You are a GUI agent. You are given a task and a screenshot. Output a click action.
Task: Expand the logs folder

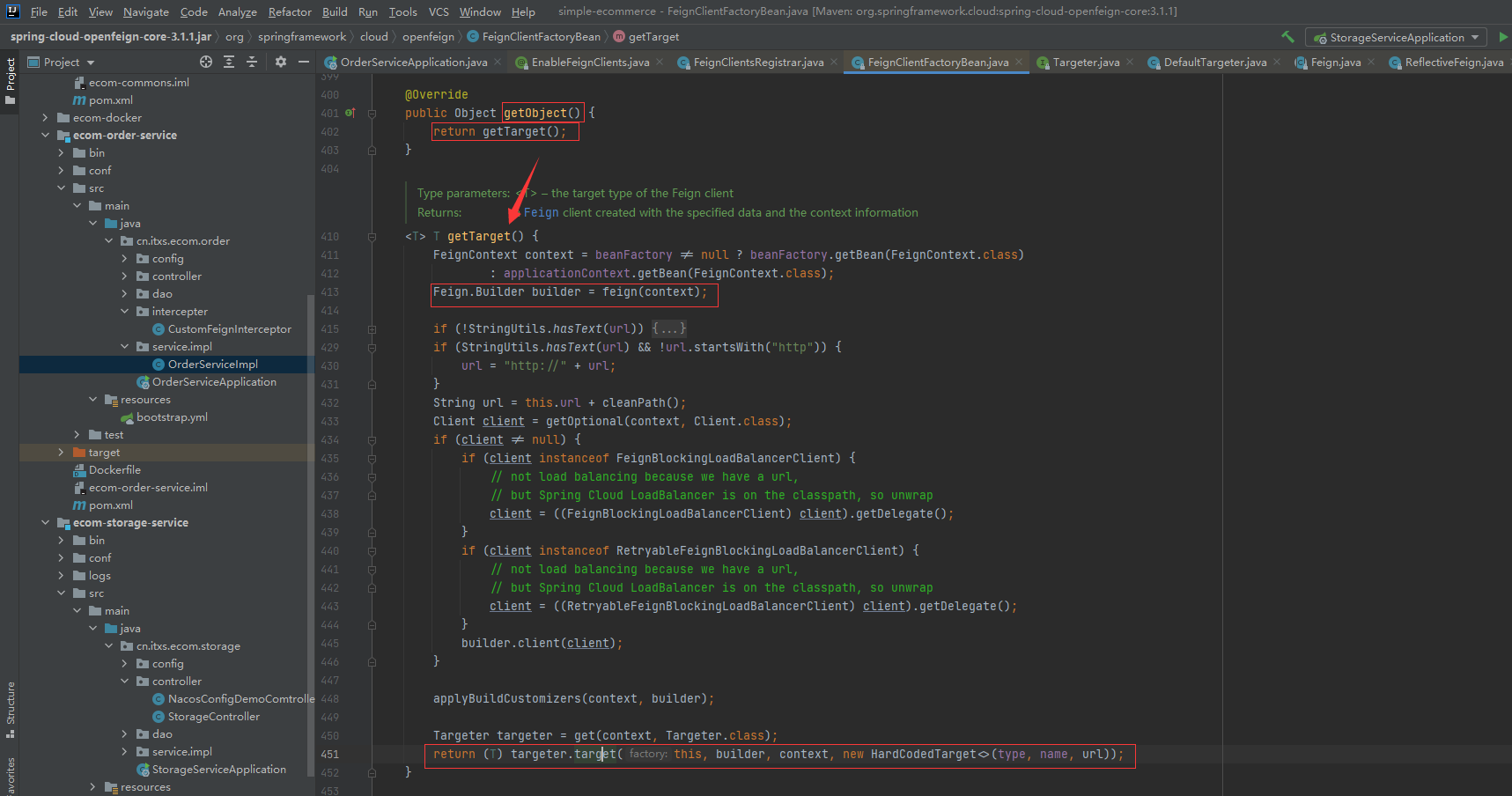61,576
